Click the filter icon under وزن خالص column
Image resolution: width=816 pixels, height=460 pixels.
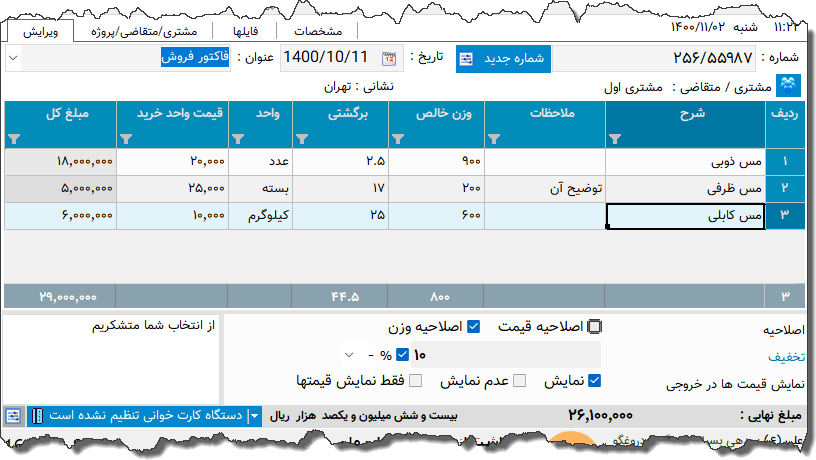[398, 139]
